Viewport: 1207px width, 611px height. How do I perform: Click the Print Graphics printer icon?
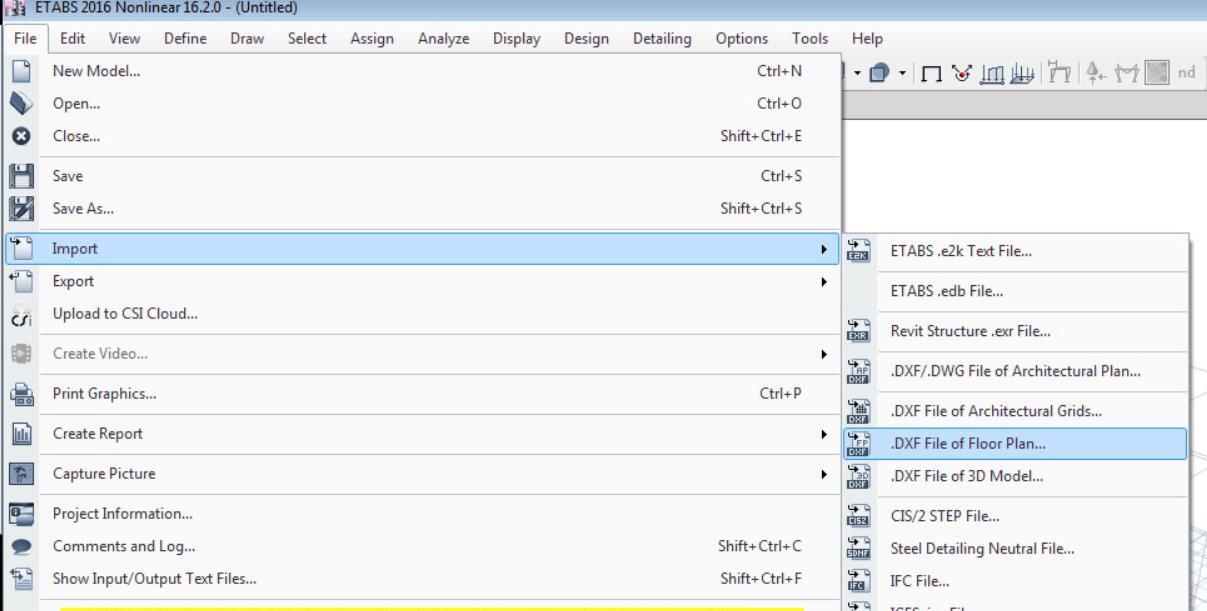click(21, 394)
